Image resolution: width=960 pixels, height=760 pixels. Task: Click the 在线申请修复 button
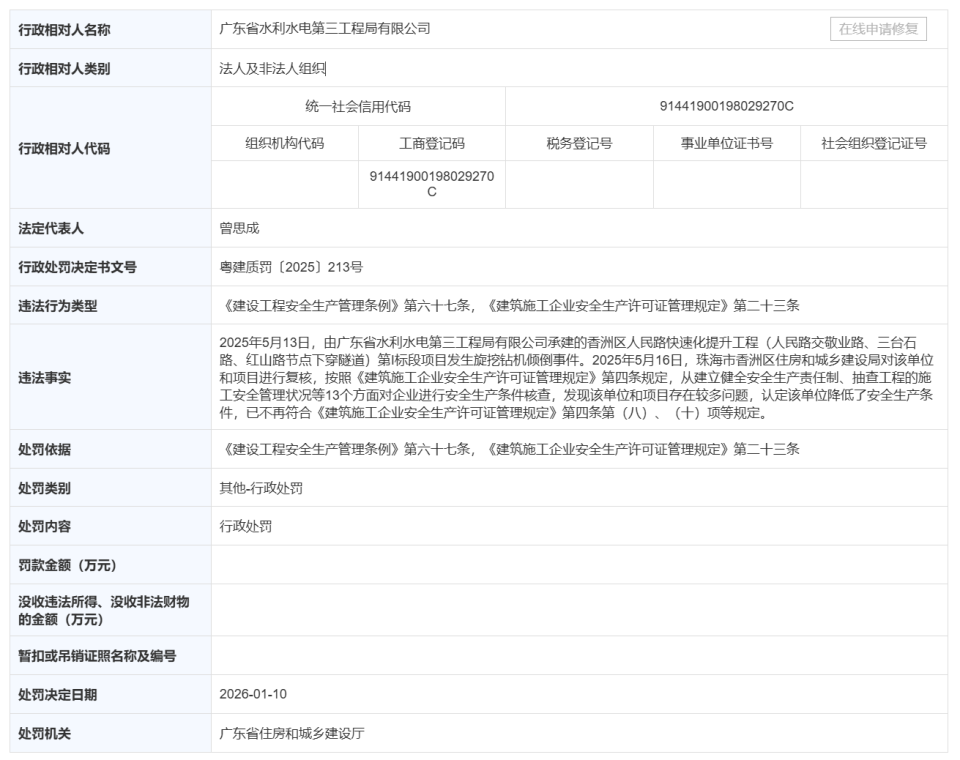point(878,29)
